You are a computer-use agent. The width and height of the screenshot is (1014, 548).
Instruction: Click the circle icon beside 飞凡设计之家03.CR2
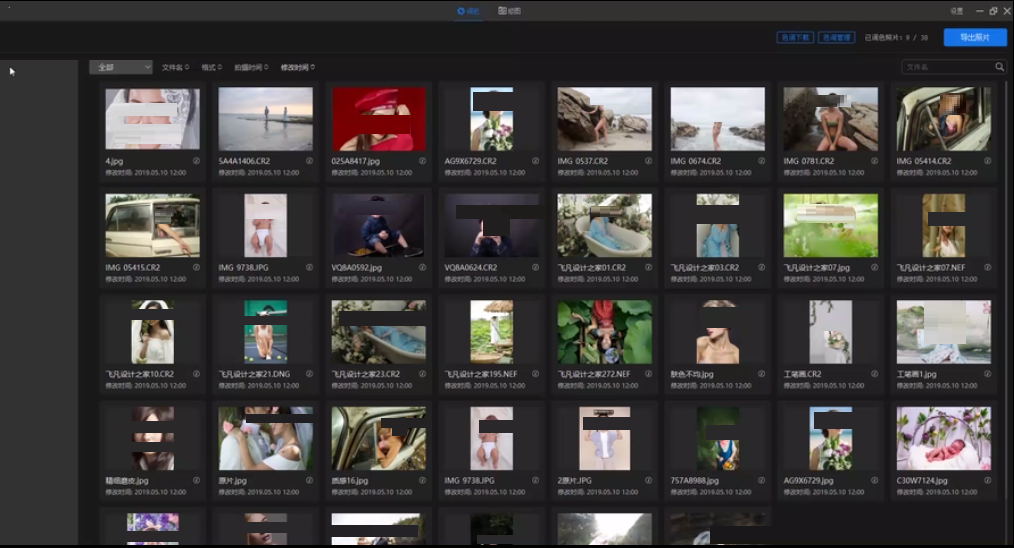(761, 267)
